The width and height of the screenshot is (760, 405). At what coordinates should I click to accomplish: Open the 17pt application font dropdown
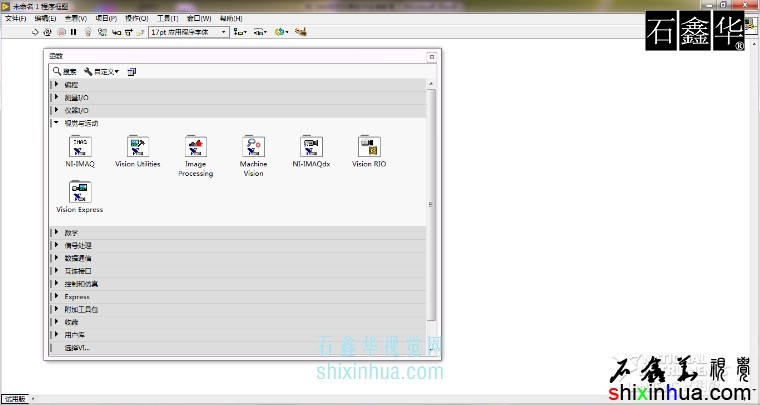point(189,32)
